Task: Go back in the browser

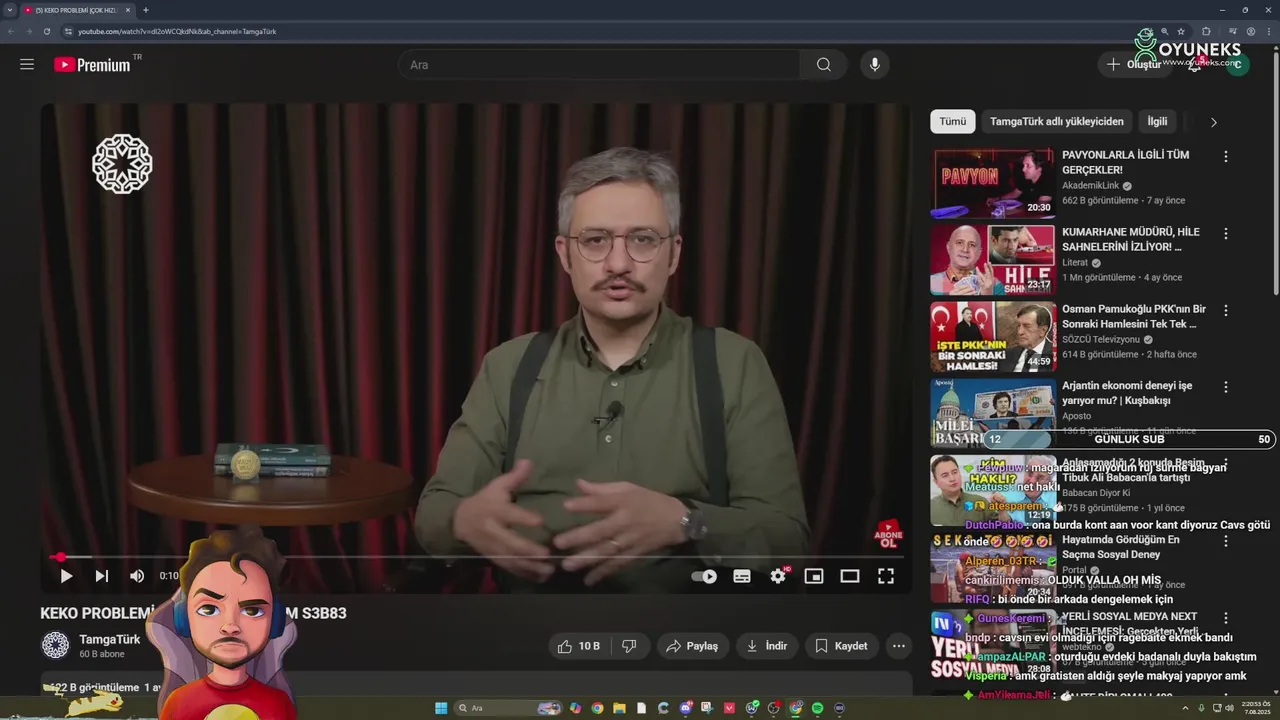Action: (x=11, y=31)
